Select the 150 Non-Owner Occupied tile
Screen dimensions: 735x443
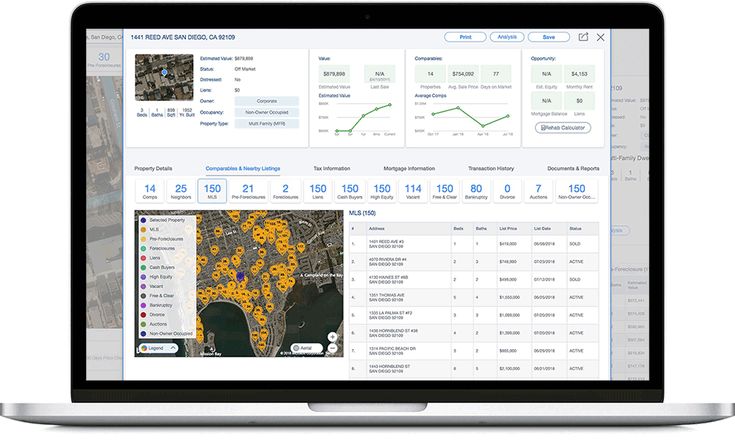(x=577, y=191)
